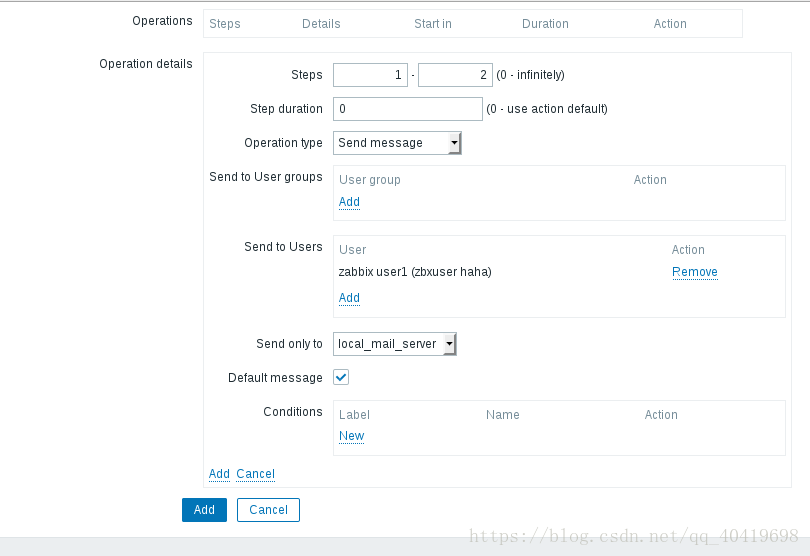
Task: Click the Default message label
Action: click(x=275, y=378)
